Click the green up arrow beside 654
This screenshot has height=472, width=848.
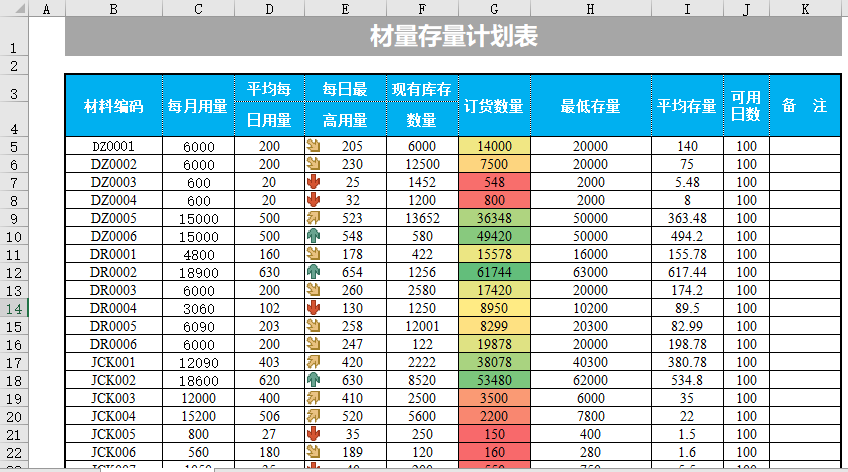pos(314,272)
